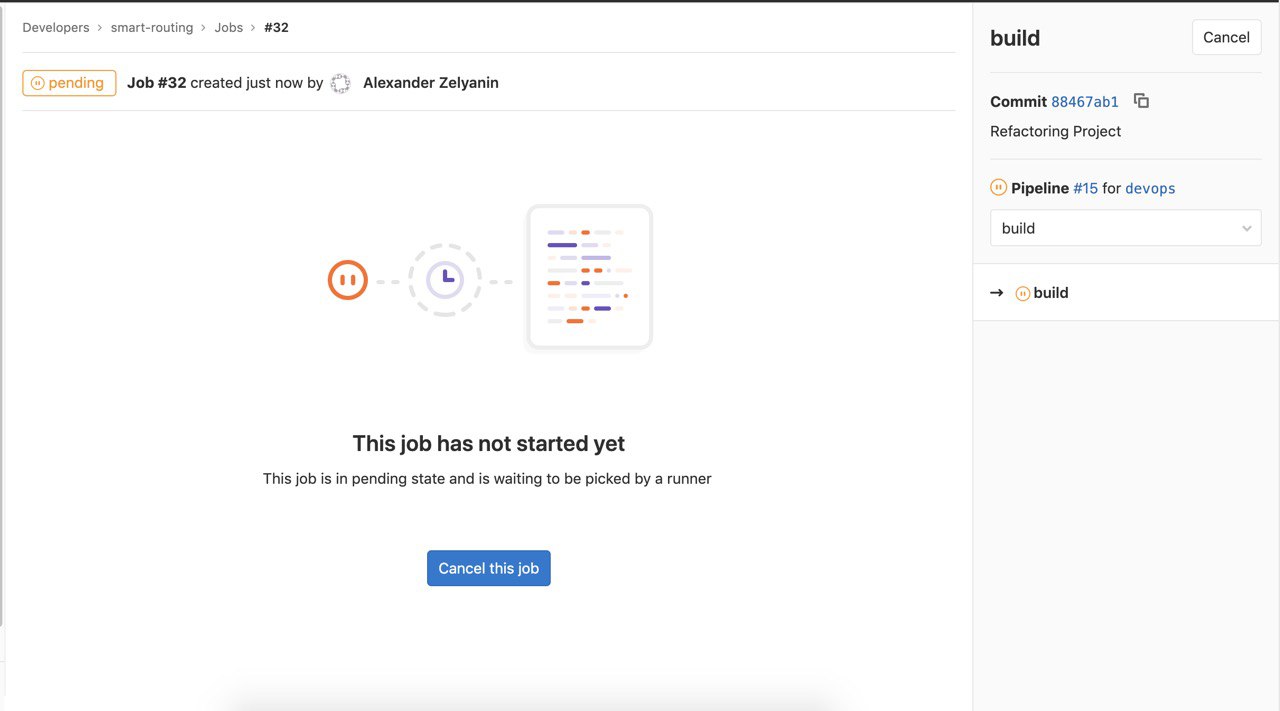Click the 'Job #32' title text
1280x711 pixels.
tap(157, 83)
